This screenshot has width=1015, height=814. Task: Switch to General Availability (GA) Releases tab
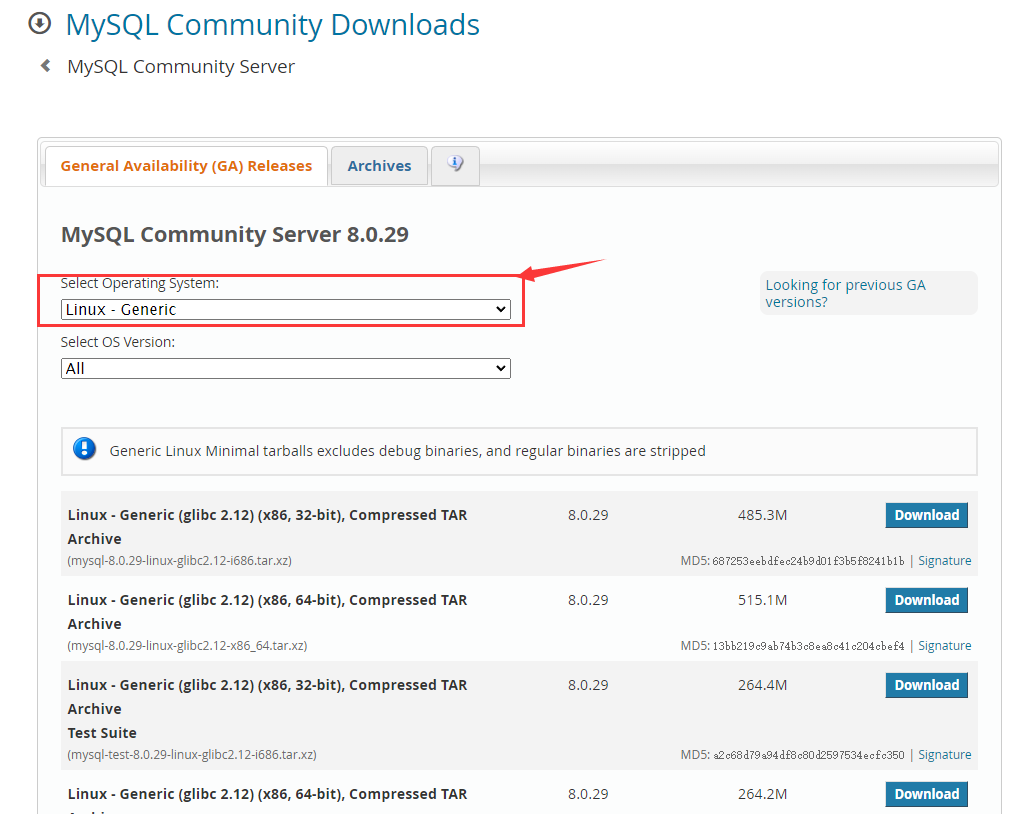click(x=186, y=166)
